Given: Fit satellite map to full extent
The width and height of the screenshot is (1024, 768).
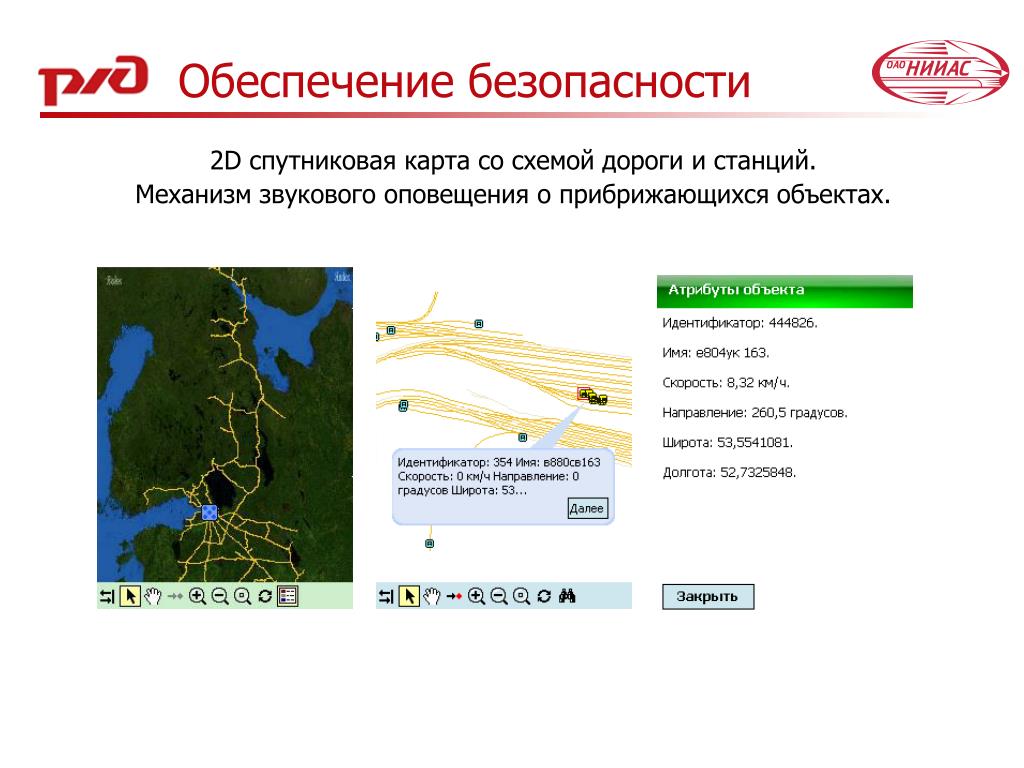Looking at the screenshot, I should 242,596.
